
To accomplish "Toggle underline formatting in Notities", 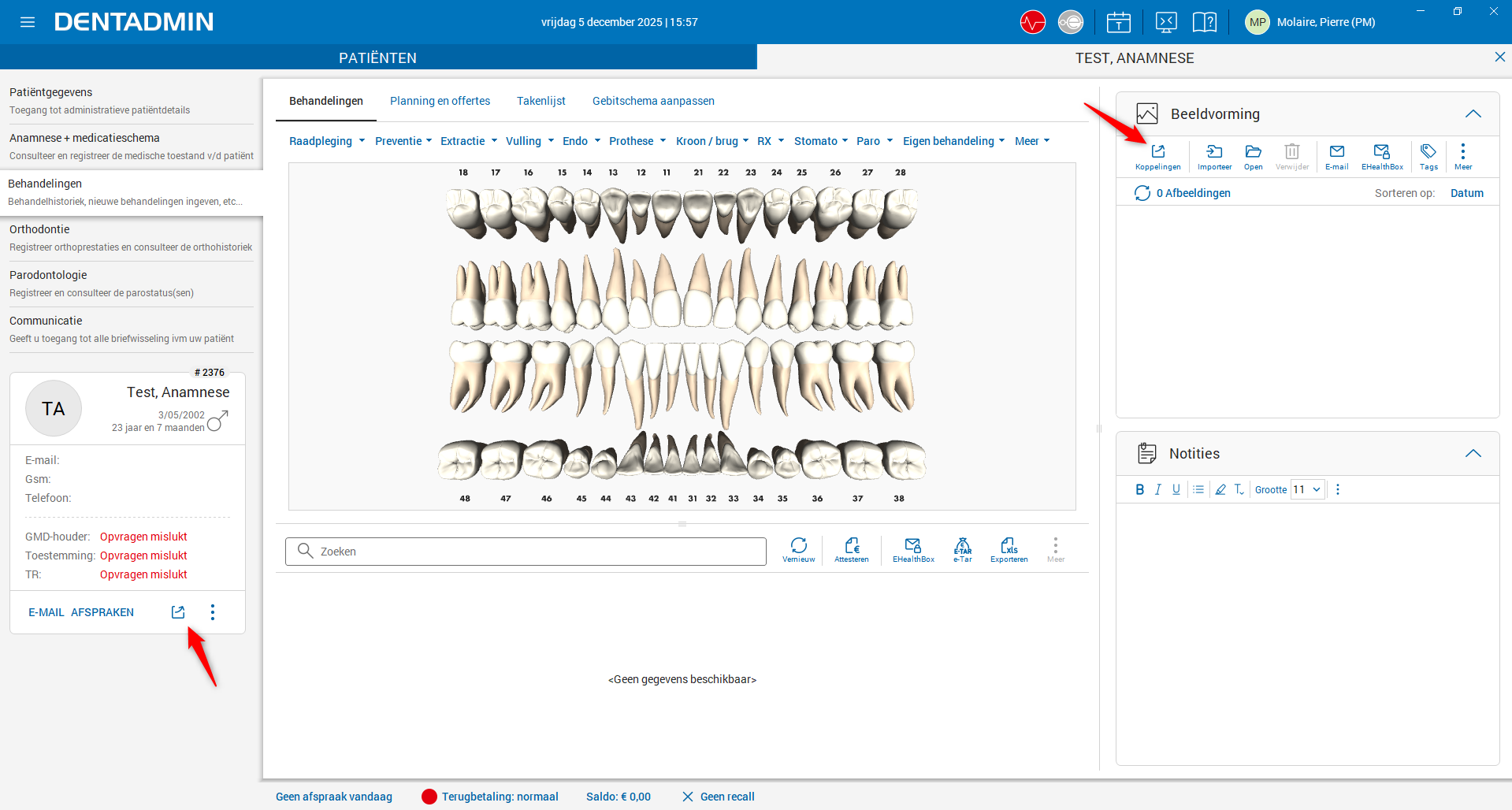I will click(x=1176, y=489).
